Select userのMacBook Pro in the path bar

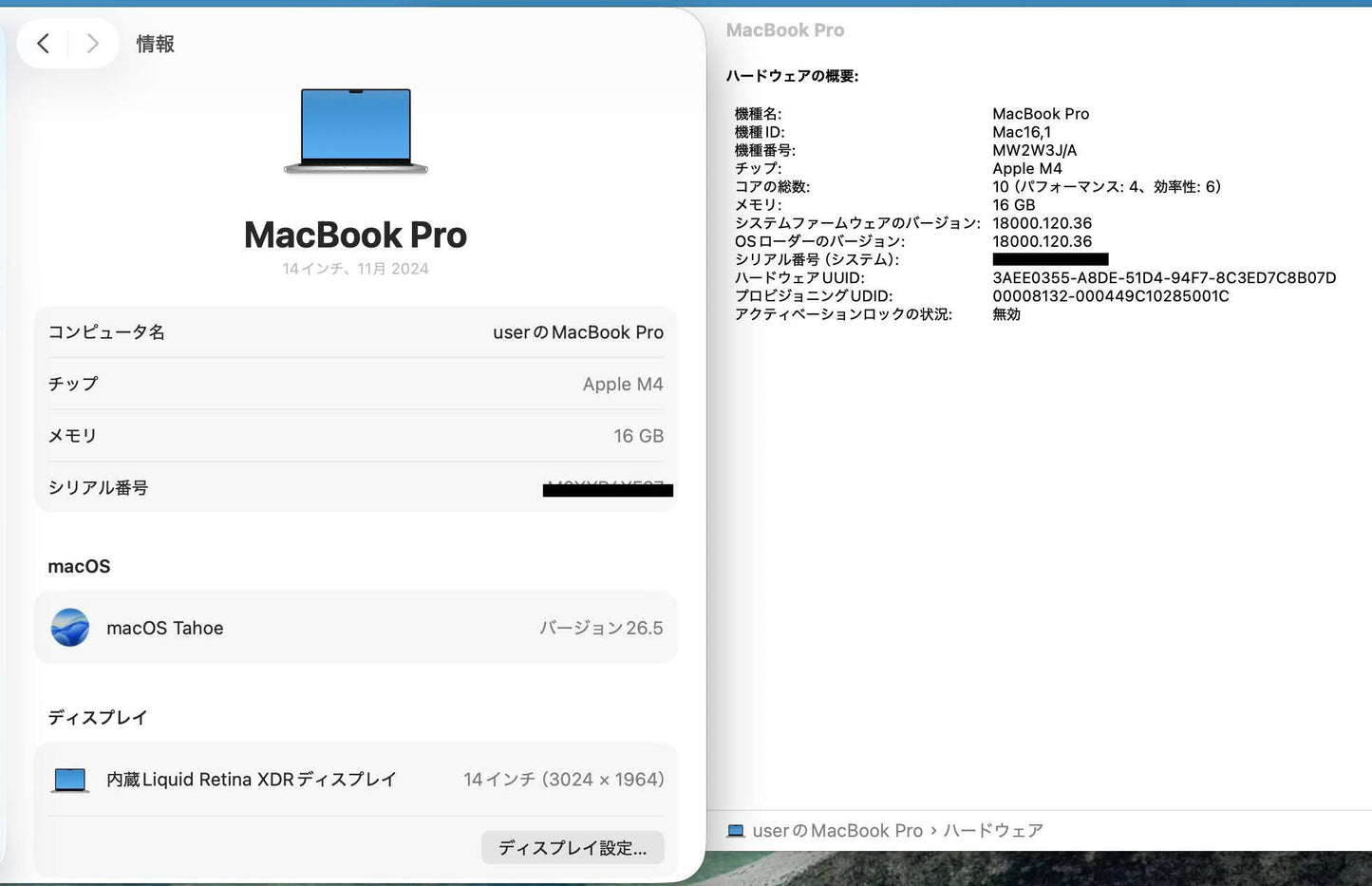(837, 831)
